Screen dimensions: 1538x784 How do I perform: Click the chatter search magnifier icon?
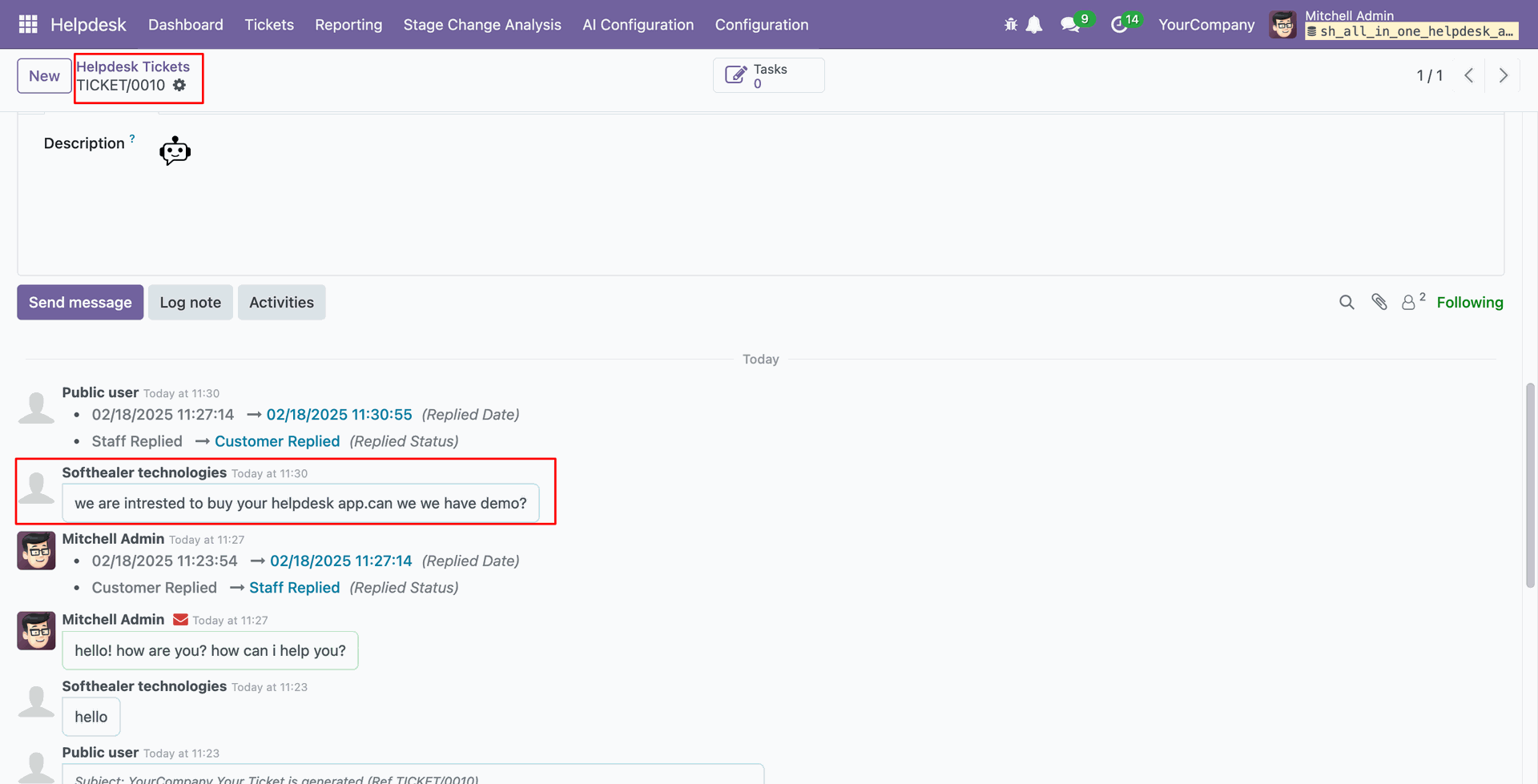point(1347,302)
